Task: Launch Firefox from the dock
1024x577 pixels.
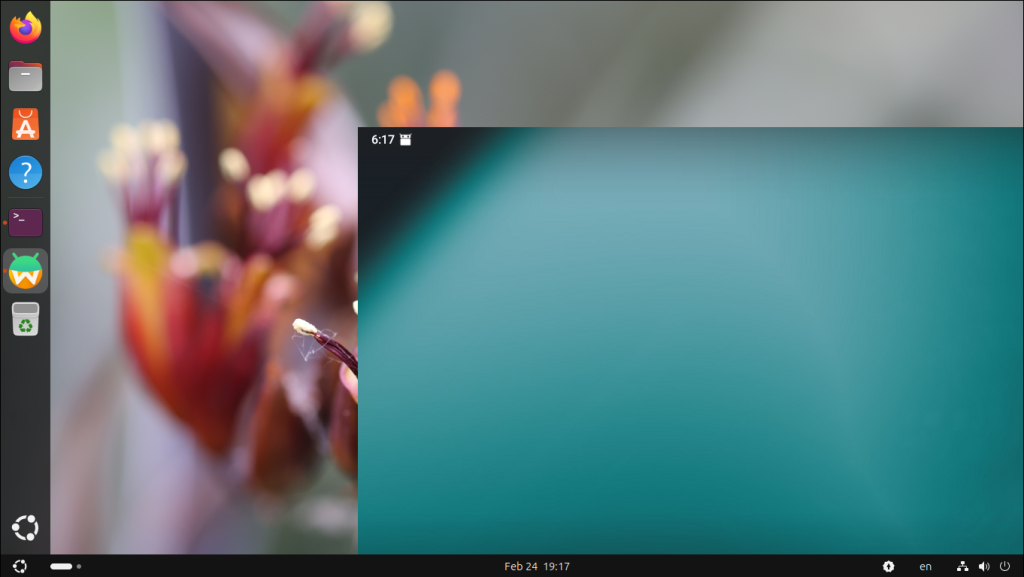Action: (25, 27)
